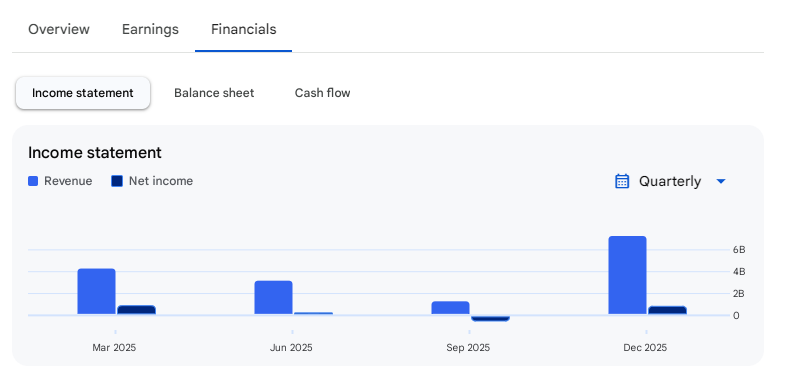Click the Revenue legend label
Image resolution: width=786 pixels, height=374 pixels.
(x=68, y=181)
